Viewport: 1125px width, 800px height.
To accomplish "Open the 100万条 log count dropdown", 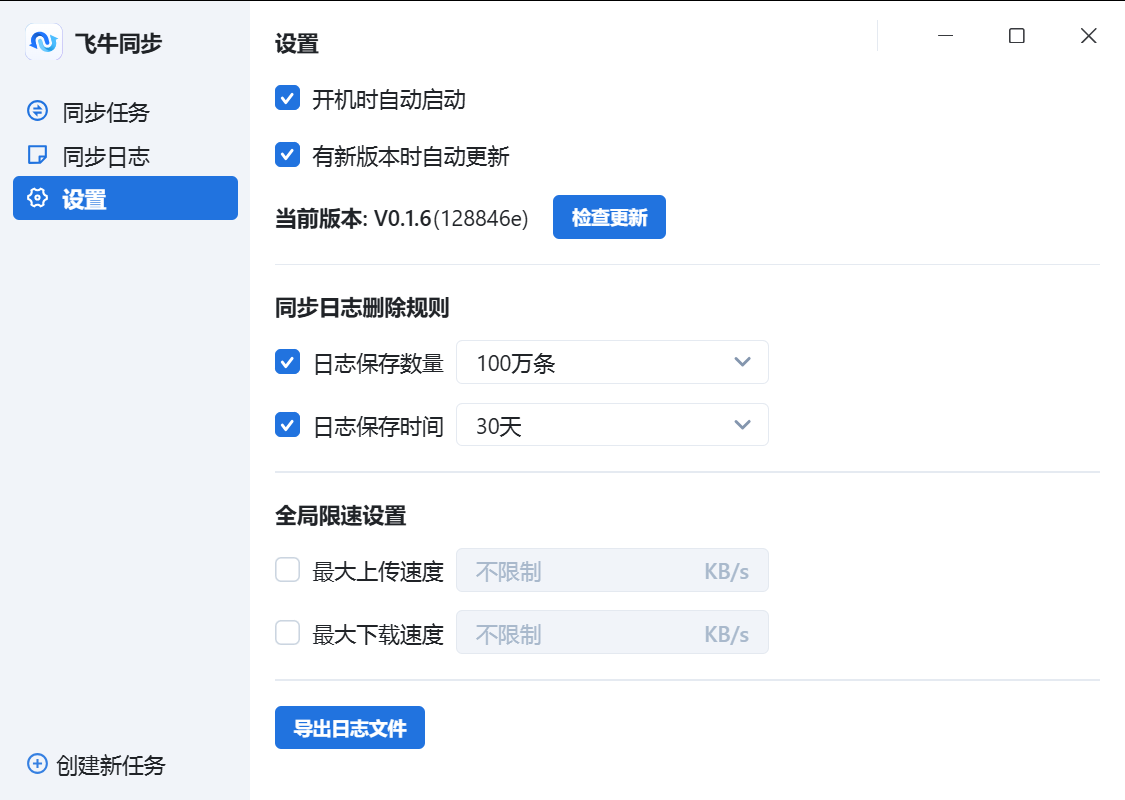I will 612,362.
